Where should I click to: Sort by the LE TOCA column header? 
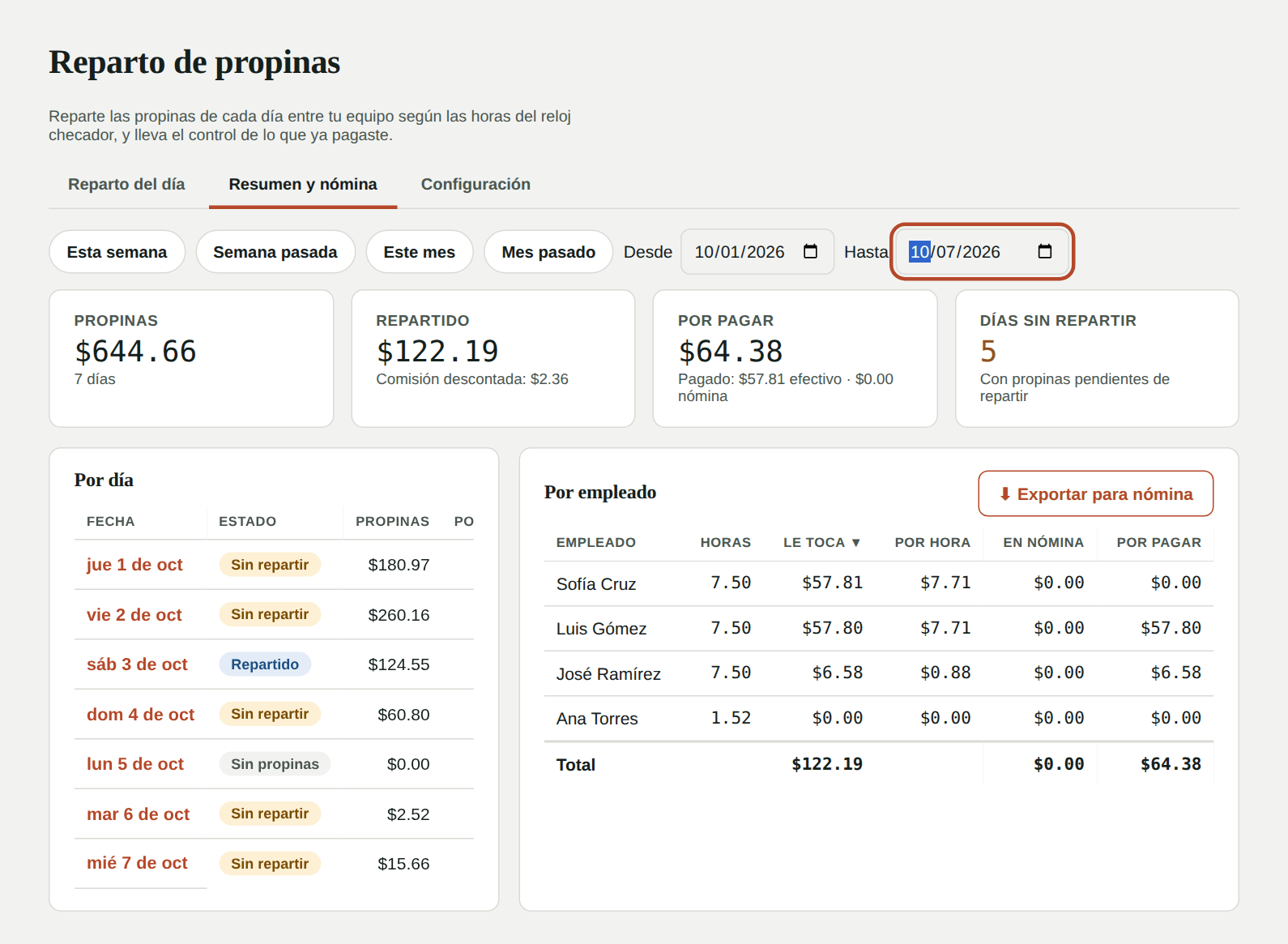821,543
